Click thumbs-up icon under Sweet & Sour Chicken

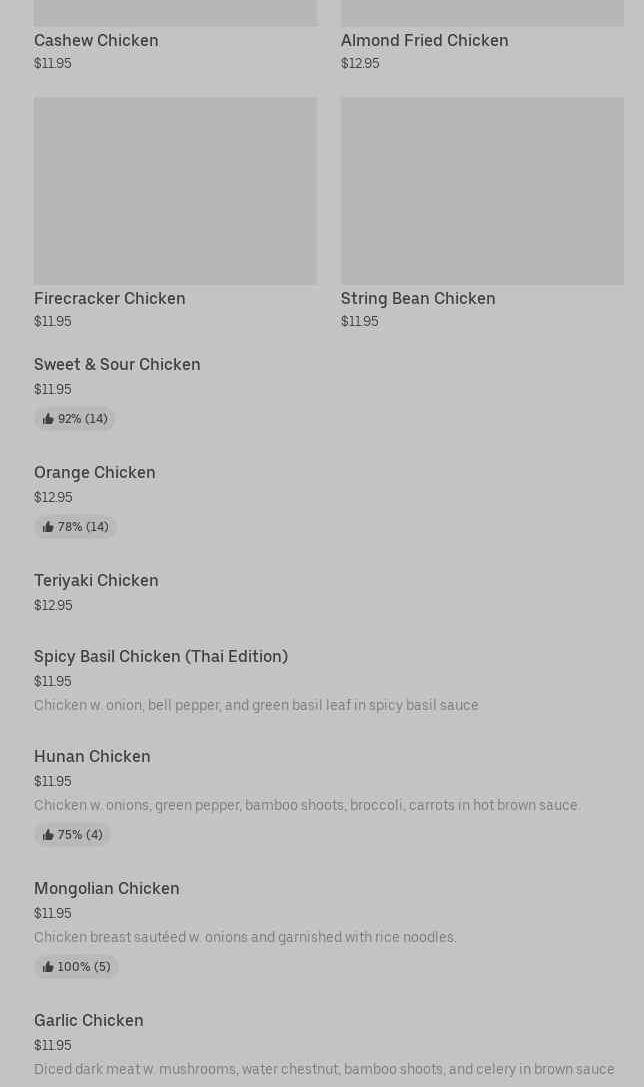tap(48, 419)
